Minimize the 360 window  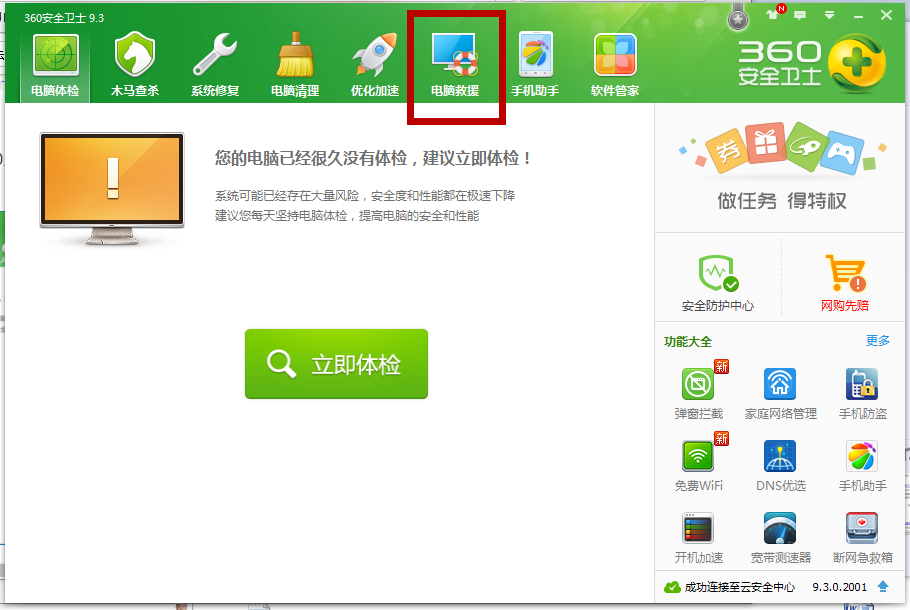pos(858,16)
